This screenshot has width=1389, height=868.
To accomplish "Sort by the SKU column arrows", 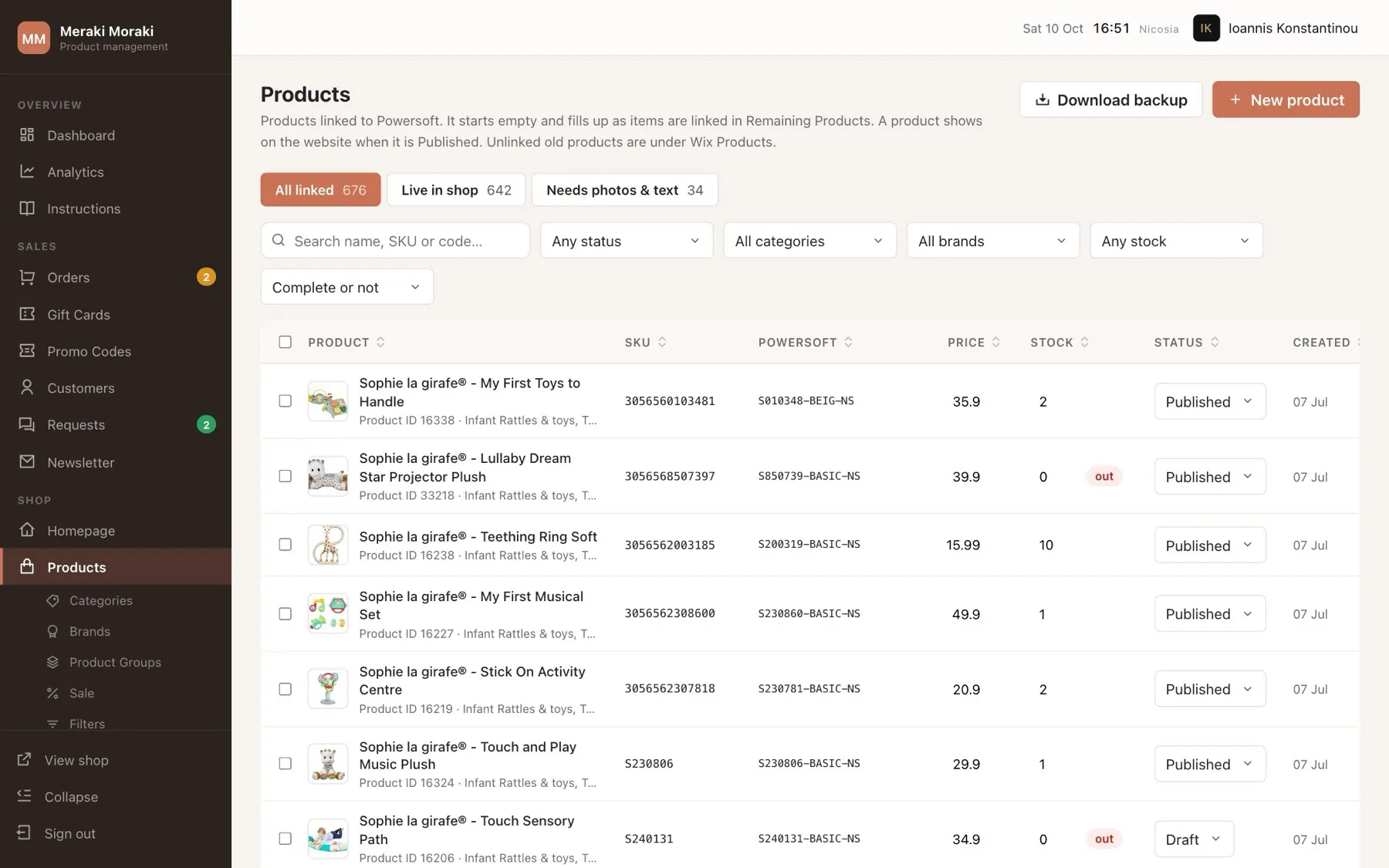I will point(662,342).
